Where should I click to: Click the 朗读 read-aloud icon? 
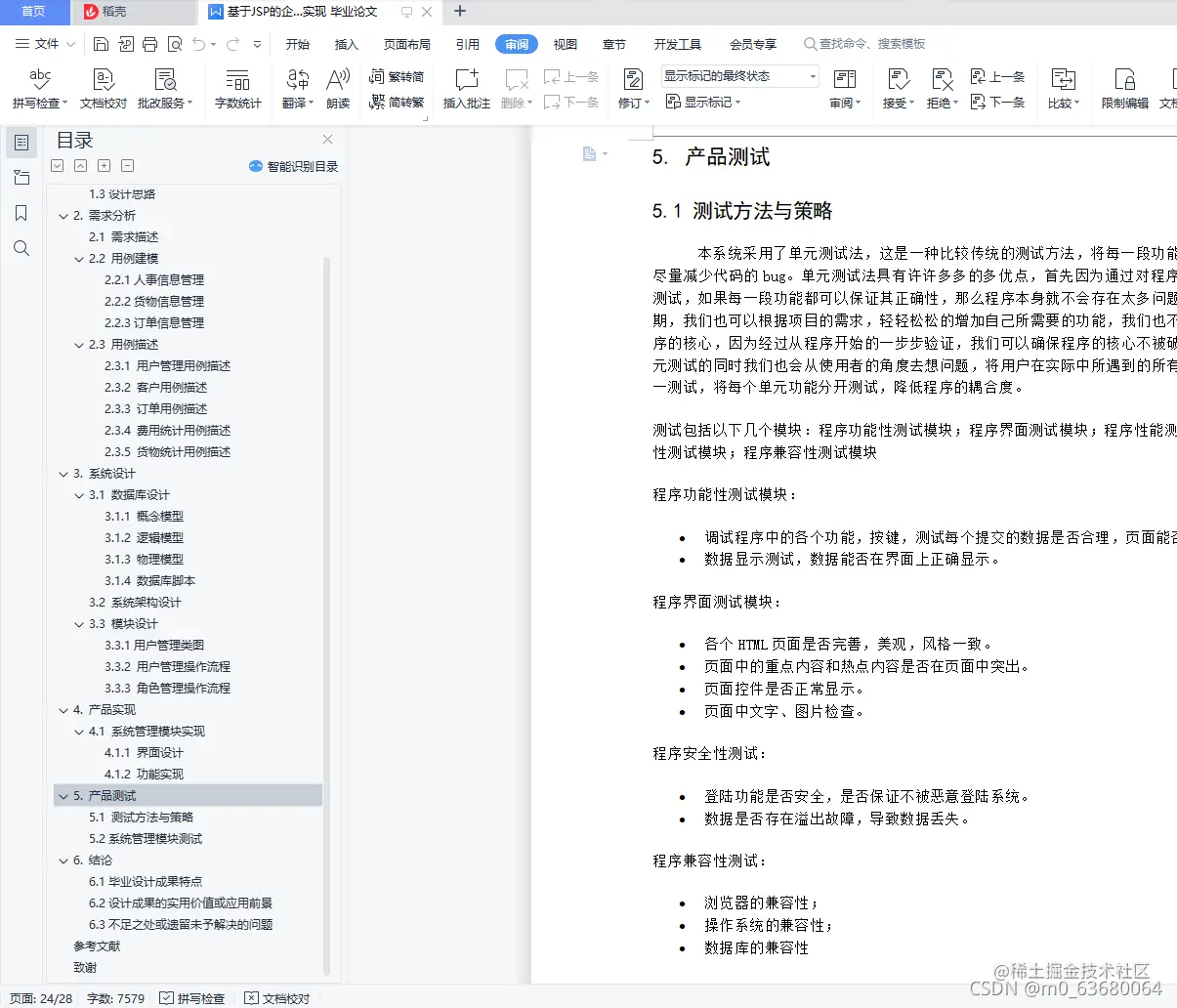coord(338,87)
